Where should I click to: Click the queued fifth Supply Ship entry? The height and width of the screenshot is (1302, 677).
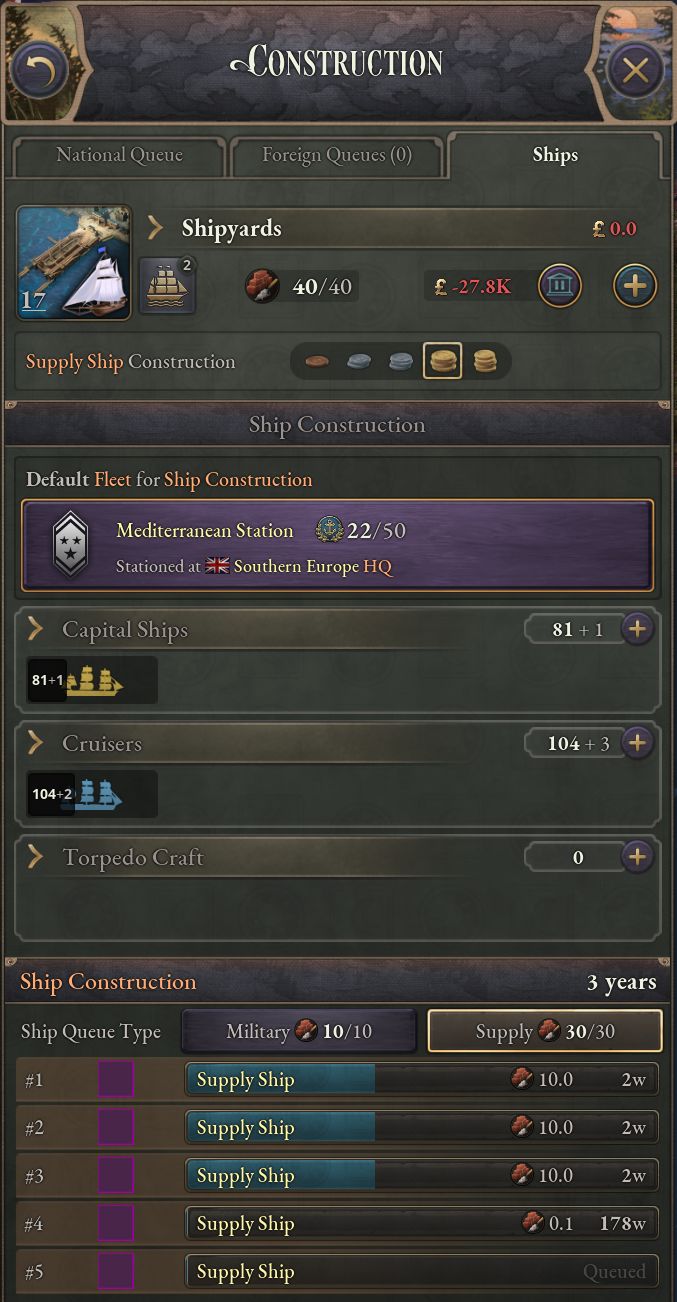(421, 1272)
